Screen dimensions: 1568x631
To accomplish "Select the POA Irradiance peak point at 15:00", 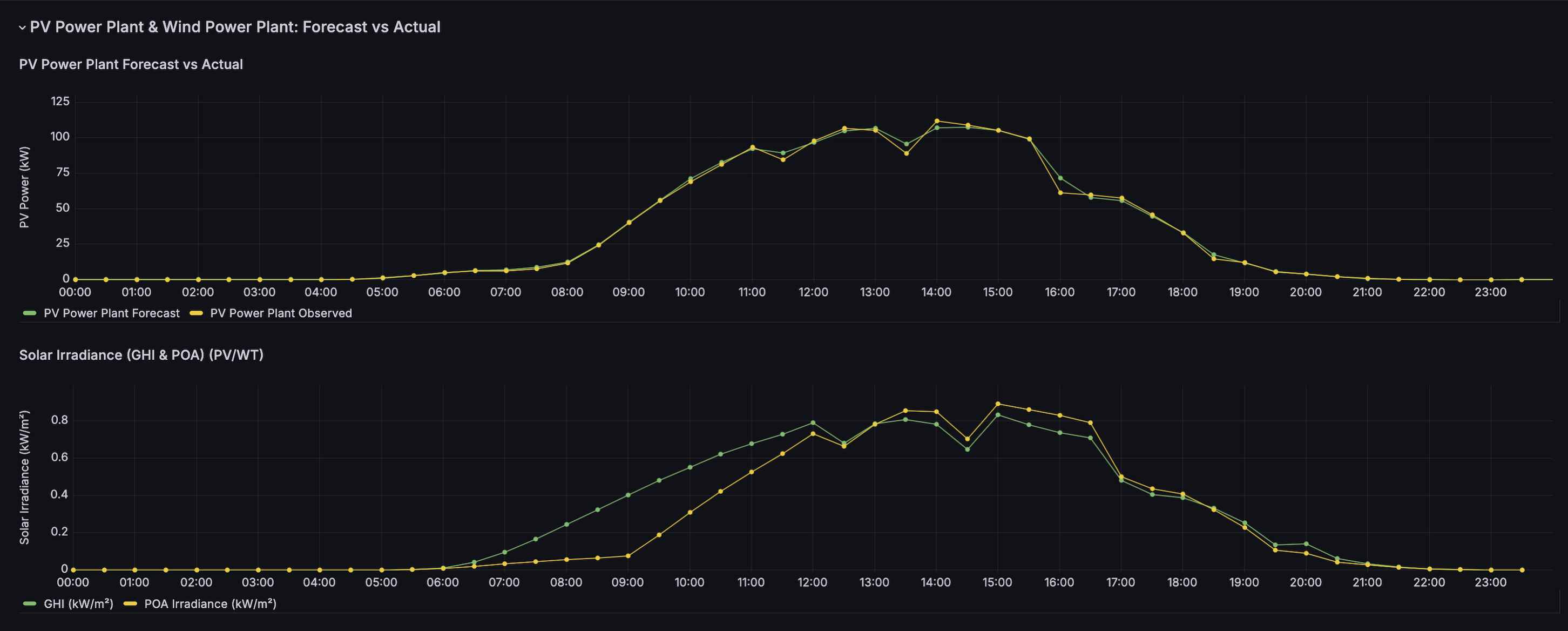I will (x=998, y=404).
